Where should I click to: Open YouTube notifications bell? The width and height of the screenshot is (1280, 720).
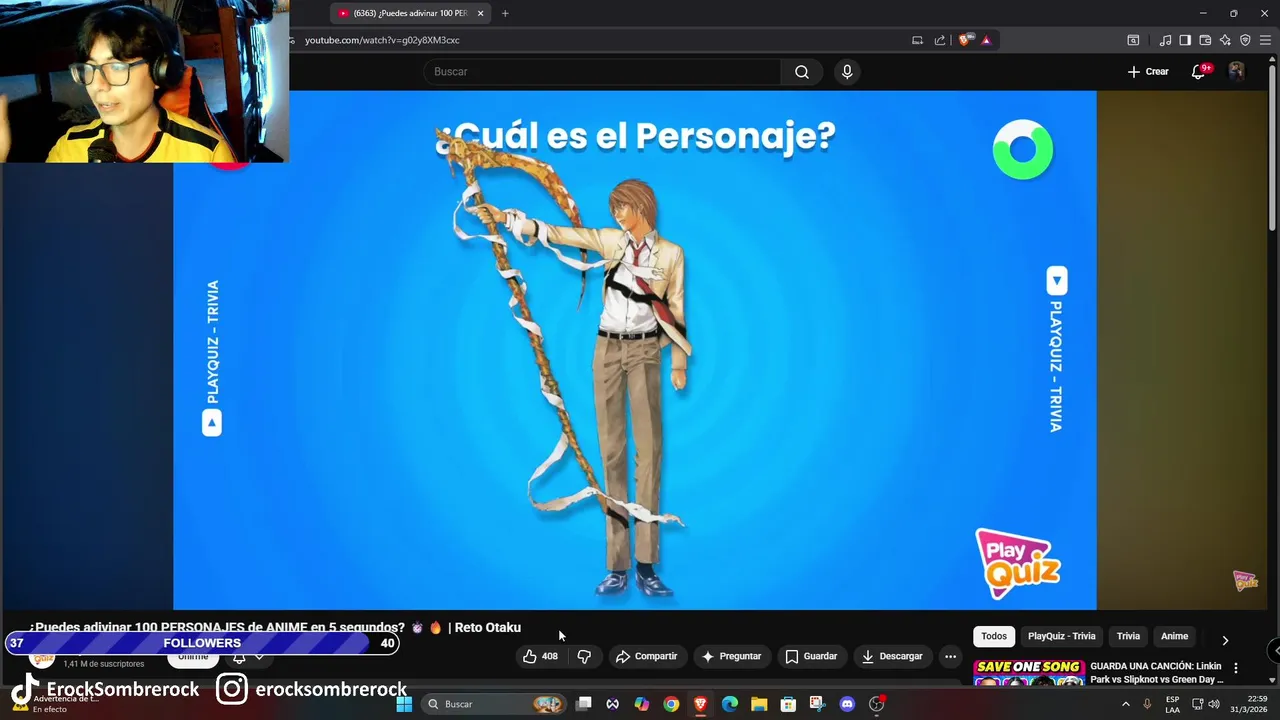click(1199, 72)
